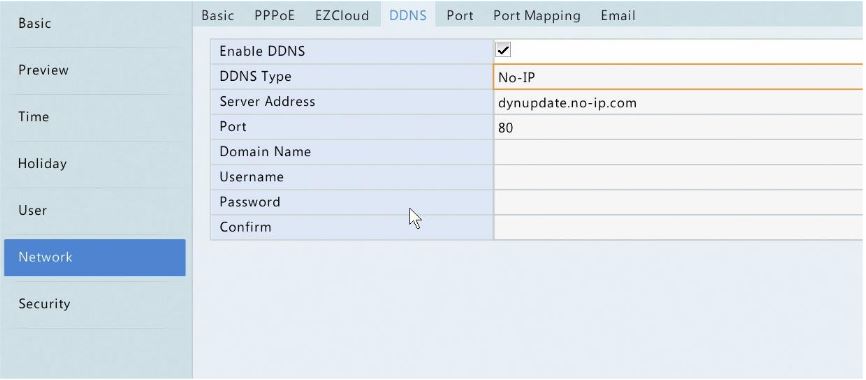The height and width of the screenshot is (380, 866).
Task: Focus the Domain Name input field
Action: point(679,152)
